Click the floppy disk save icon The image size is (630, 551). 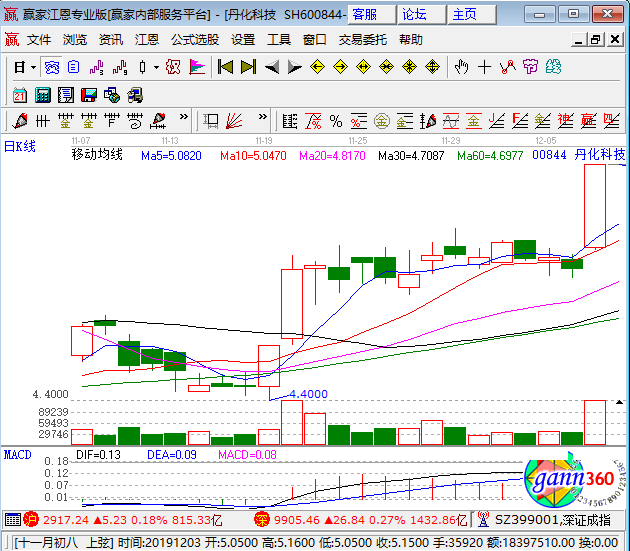point(88,95)
